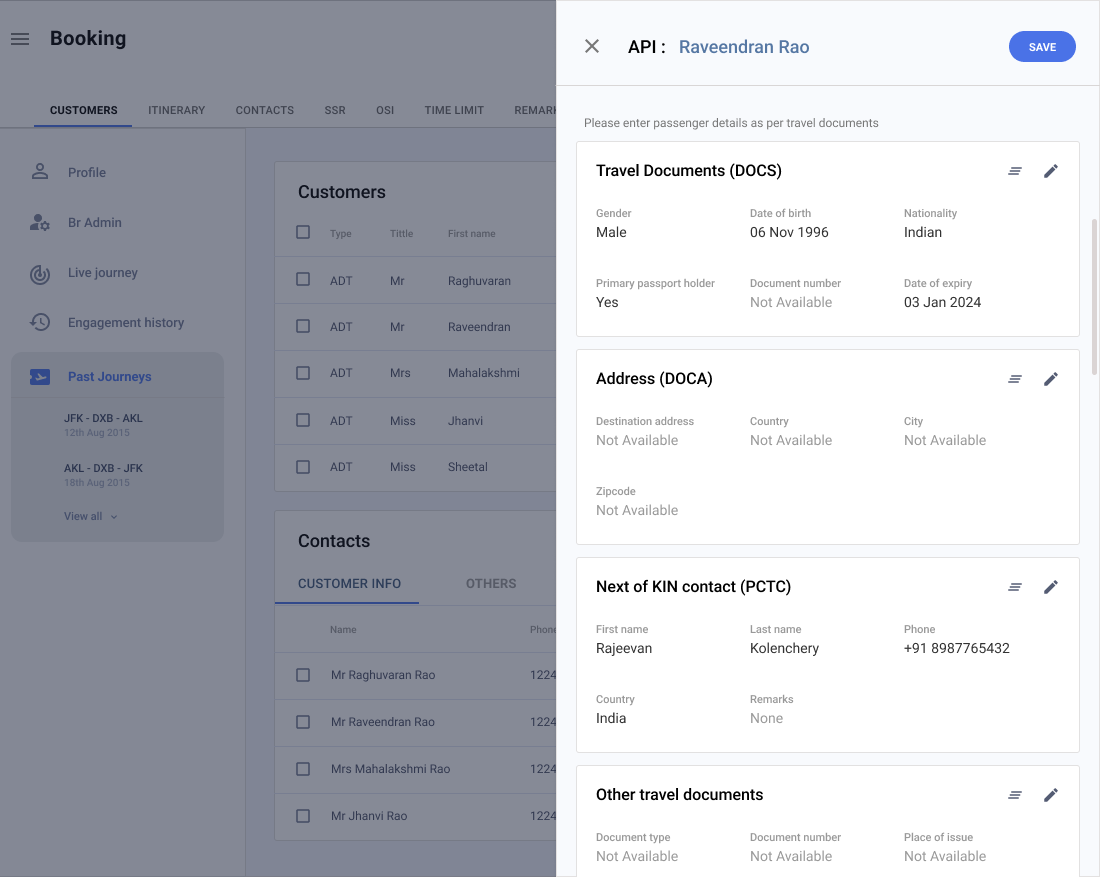Switch to the OTHERS tab in Contacts
The height and width of the screenshot is (877, 1100).
pyautogui.click(x=491, y=584)
